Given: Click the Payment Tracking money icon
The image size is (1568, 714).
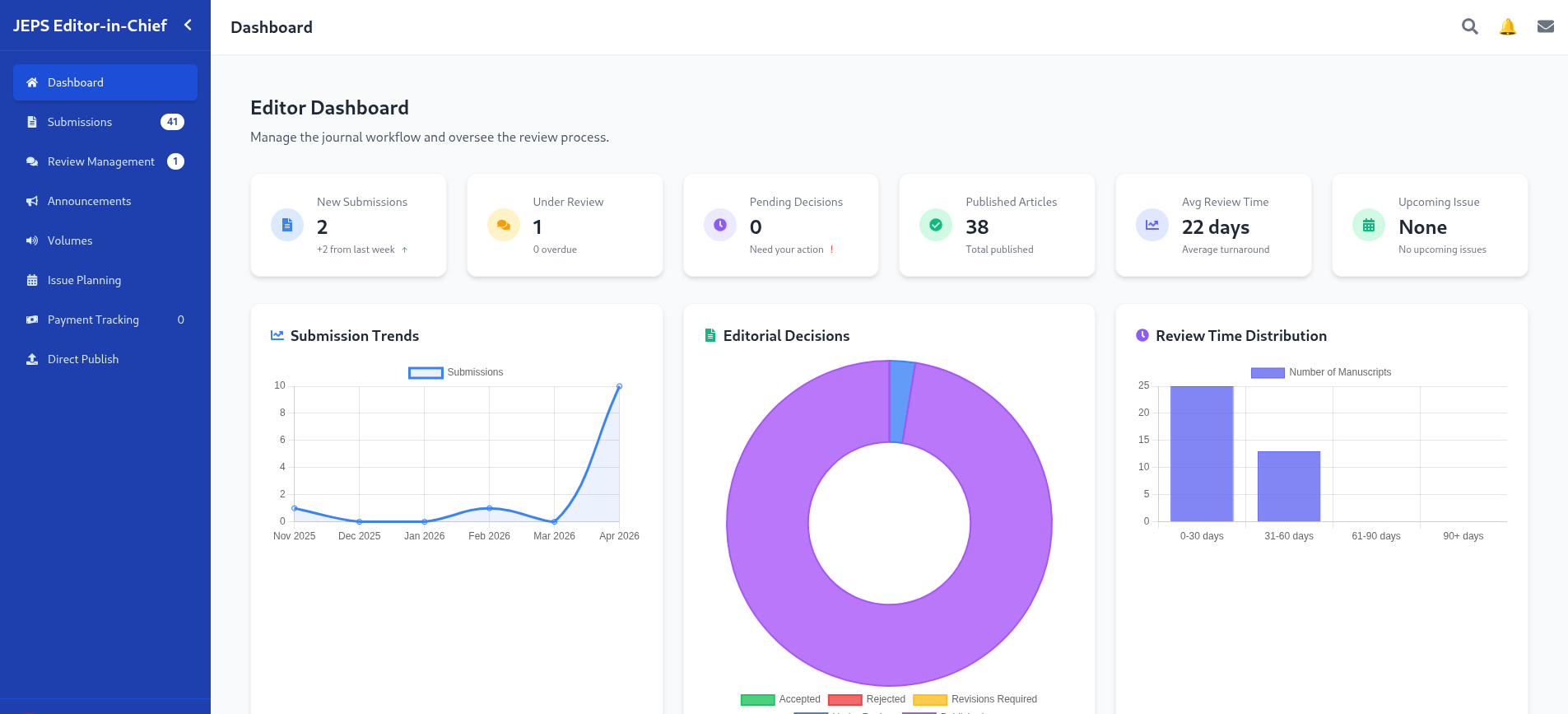Looking at the screenshot, I should 32,320.
